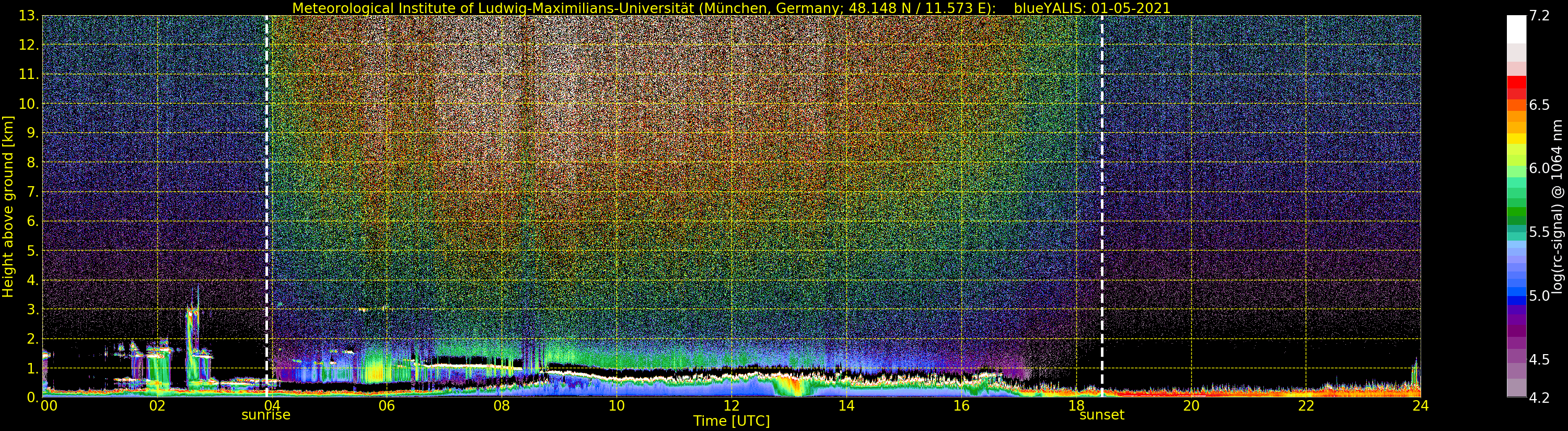Viewport: 1568px width, 431px height.
Task: Click the time tick label '18'
Action: pos(1076,405)
